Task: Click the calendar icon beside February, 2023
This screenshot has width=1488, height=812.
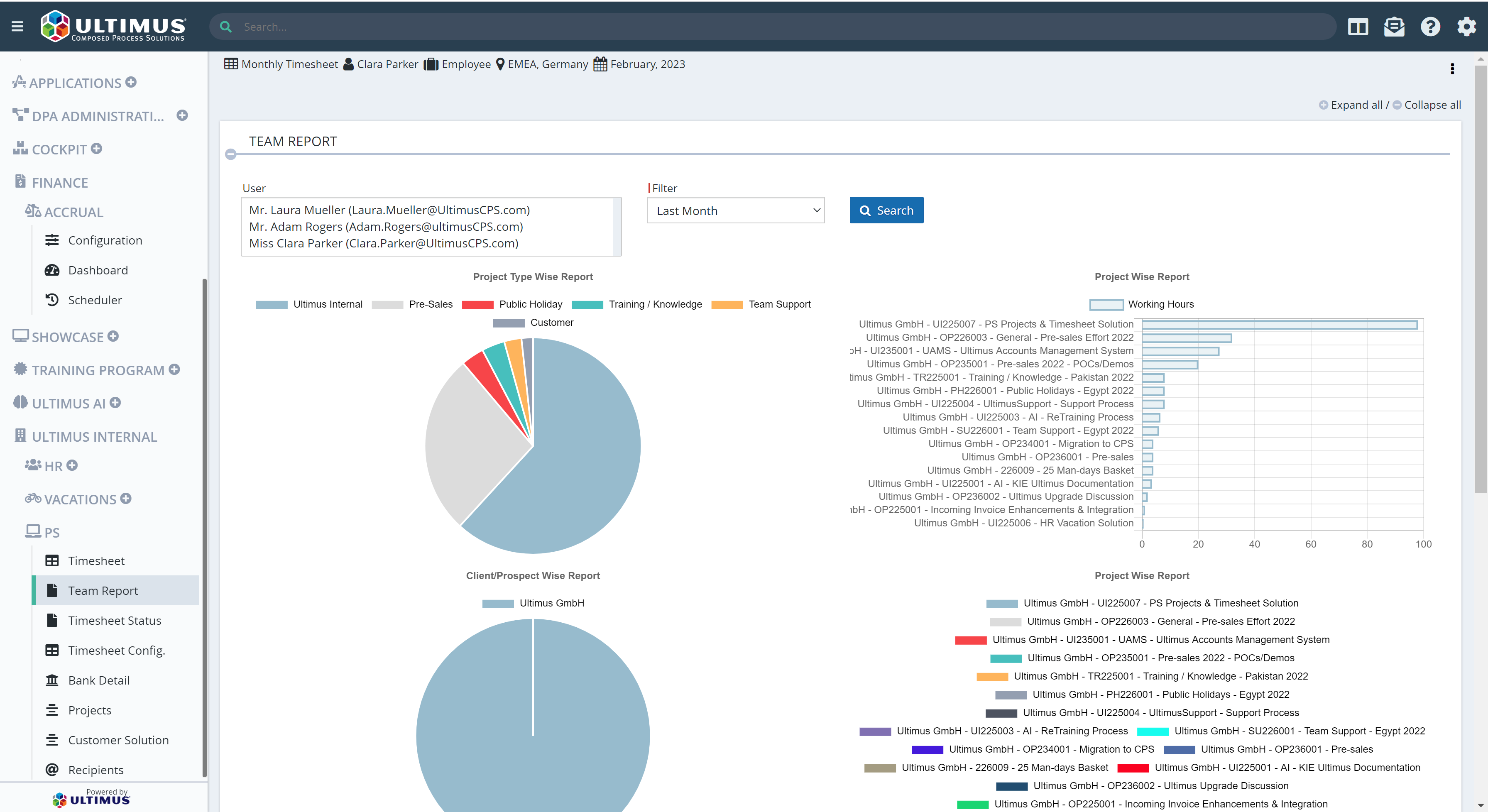Action: tap(600, 64)
